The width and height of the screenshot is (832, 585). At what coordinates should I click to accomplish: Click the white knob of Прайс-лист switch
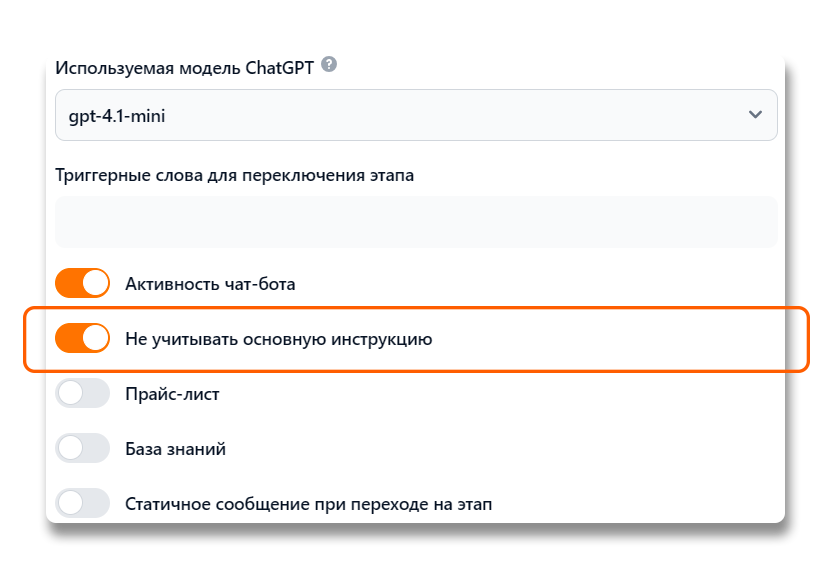pyautogui.click(x=70, y=394)
